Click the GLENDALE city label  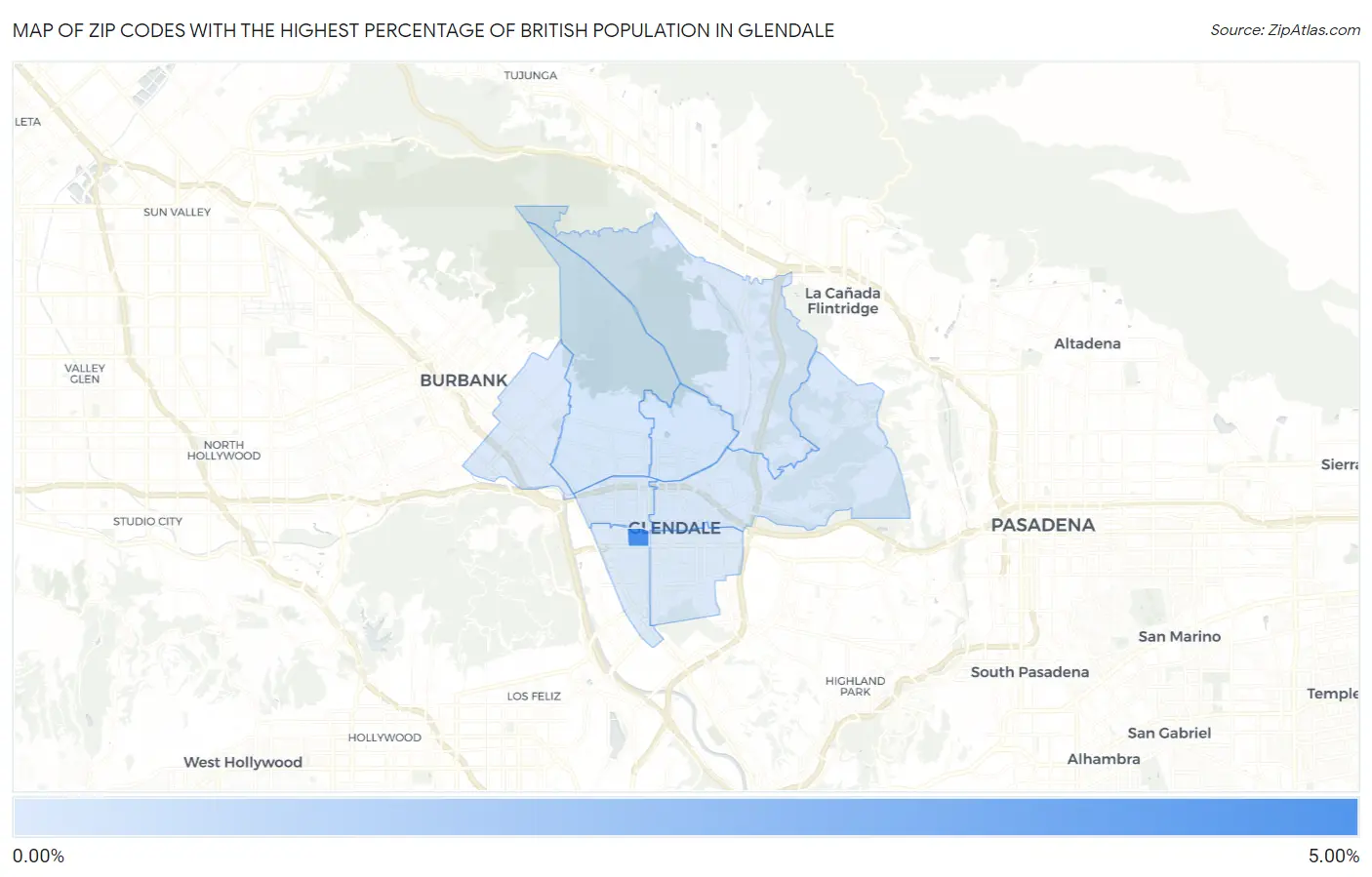tap(674, 528)
